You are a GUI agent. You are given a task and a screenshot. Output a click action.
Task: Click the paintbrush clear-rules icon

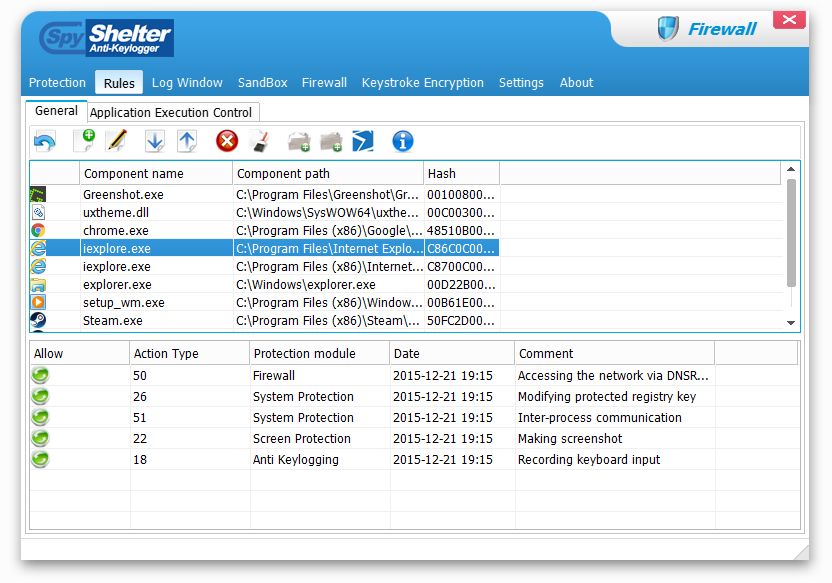click(x=261, y=141)
